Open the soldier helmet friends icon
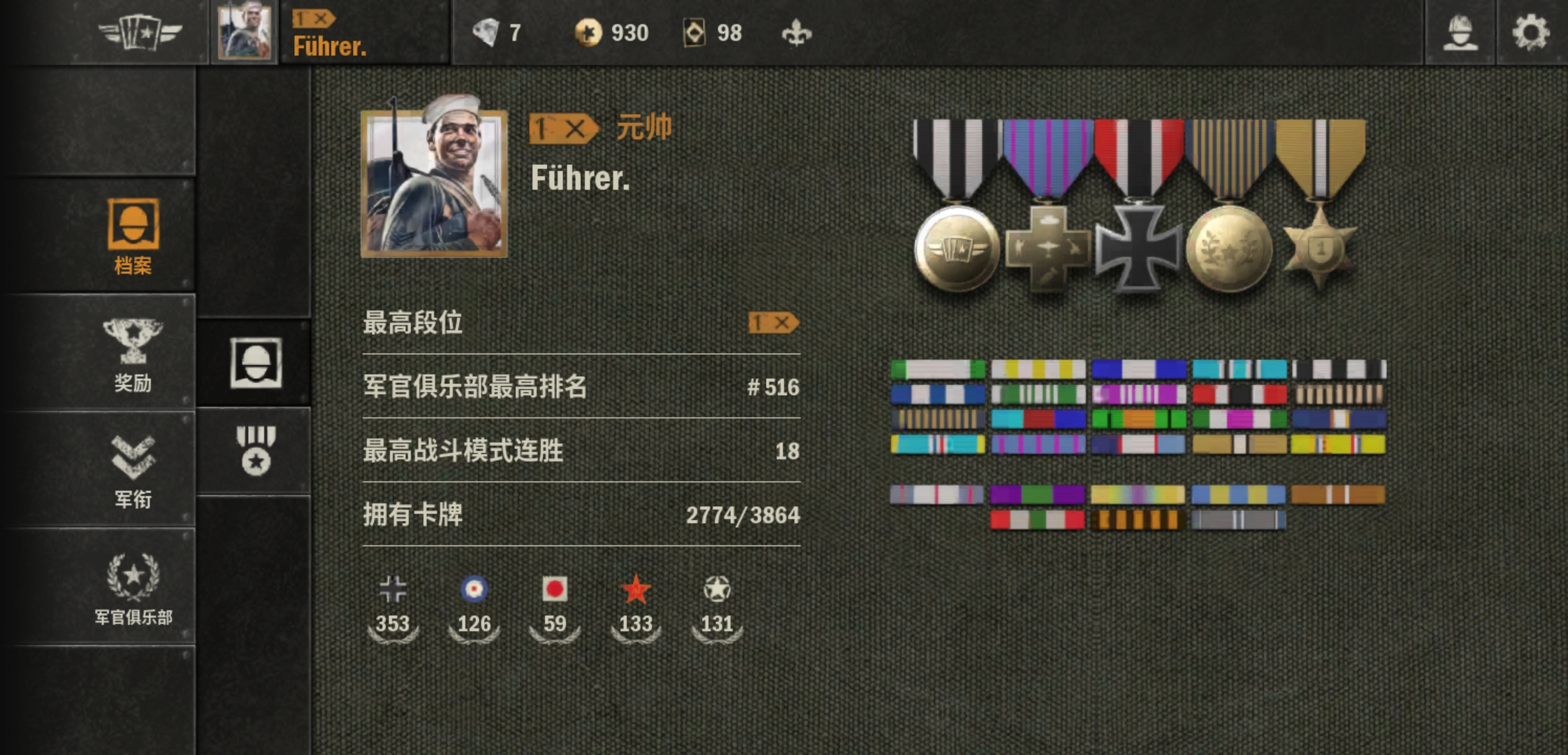1568x755 pixels. coord(1460,32)
